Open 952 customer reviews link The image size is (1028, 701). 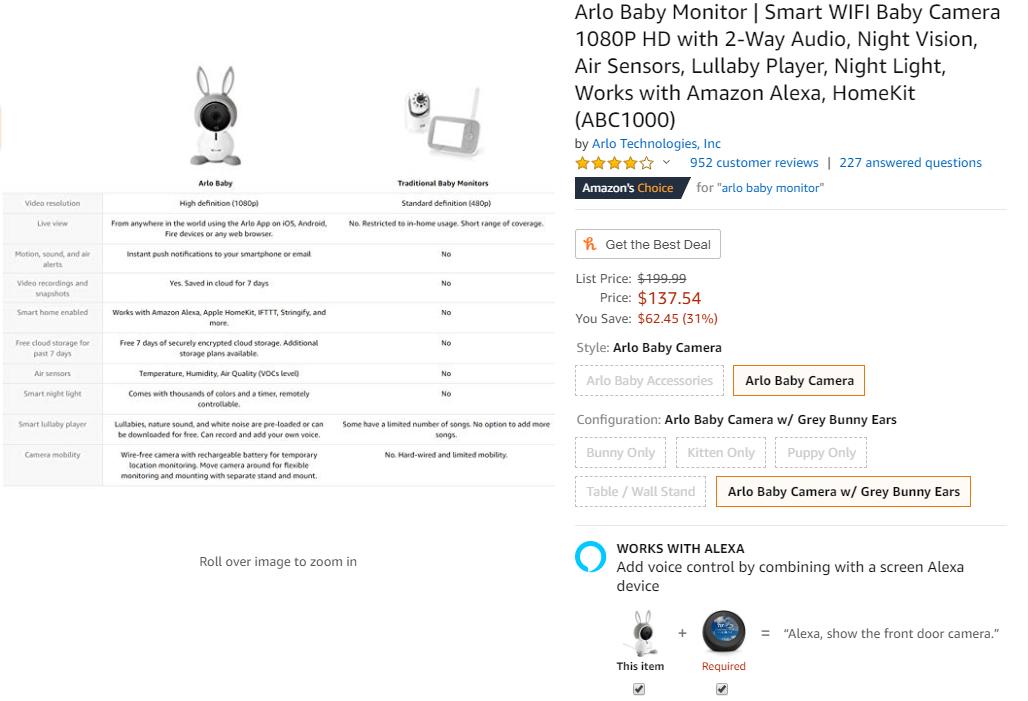tap(754, 163)
